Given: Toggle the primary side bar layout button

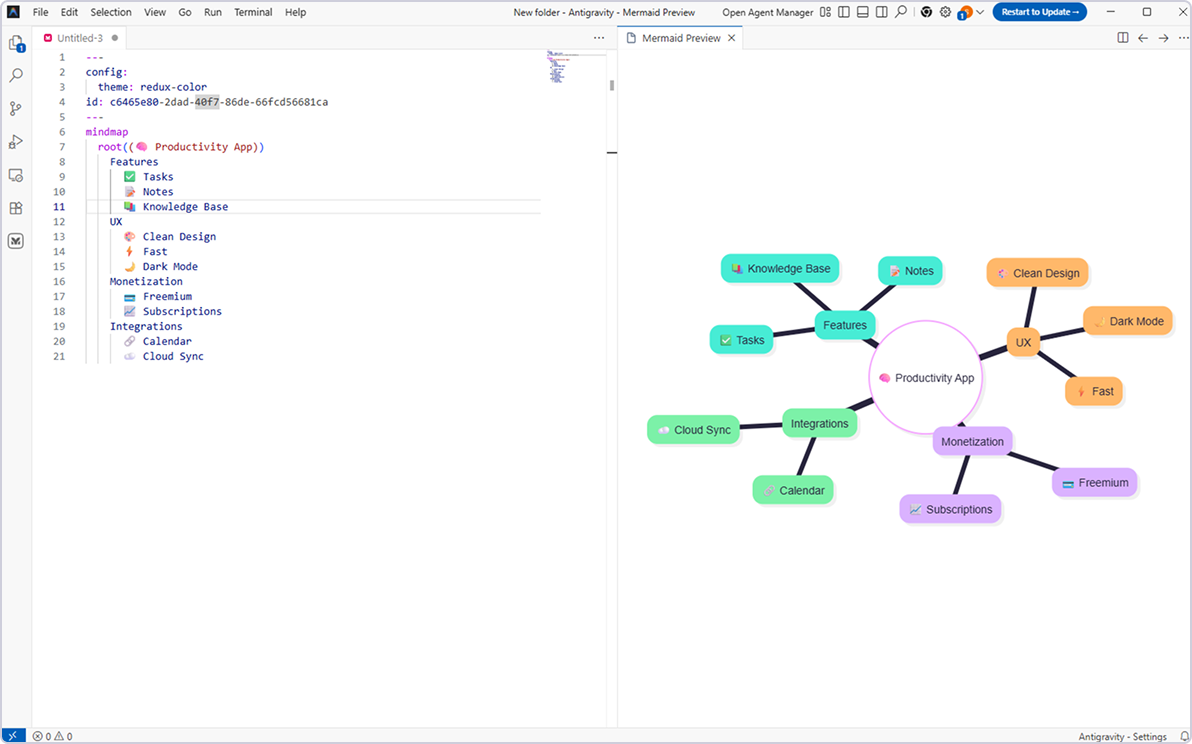Looking at the screenshot, I should [x=844, y=12].
